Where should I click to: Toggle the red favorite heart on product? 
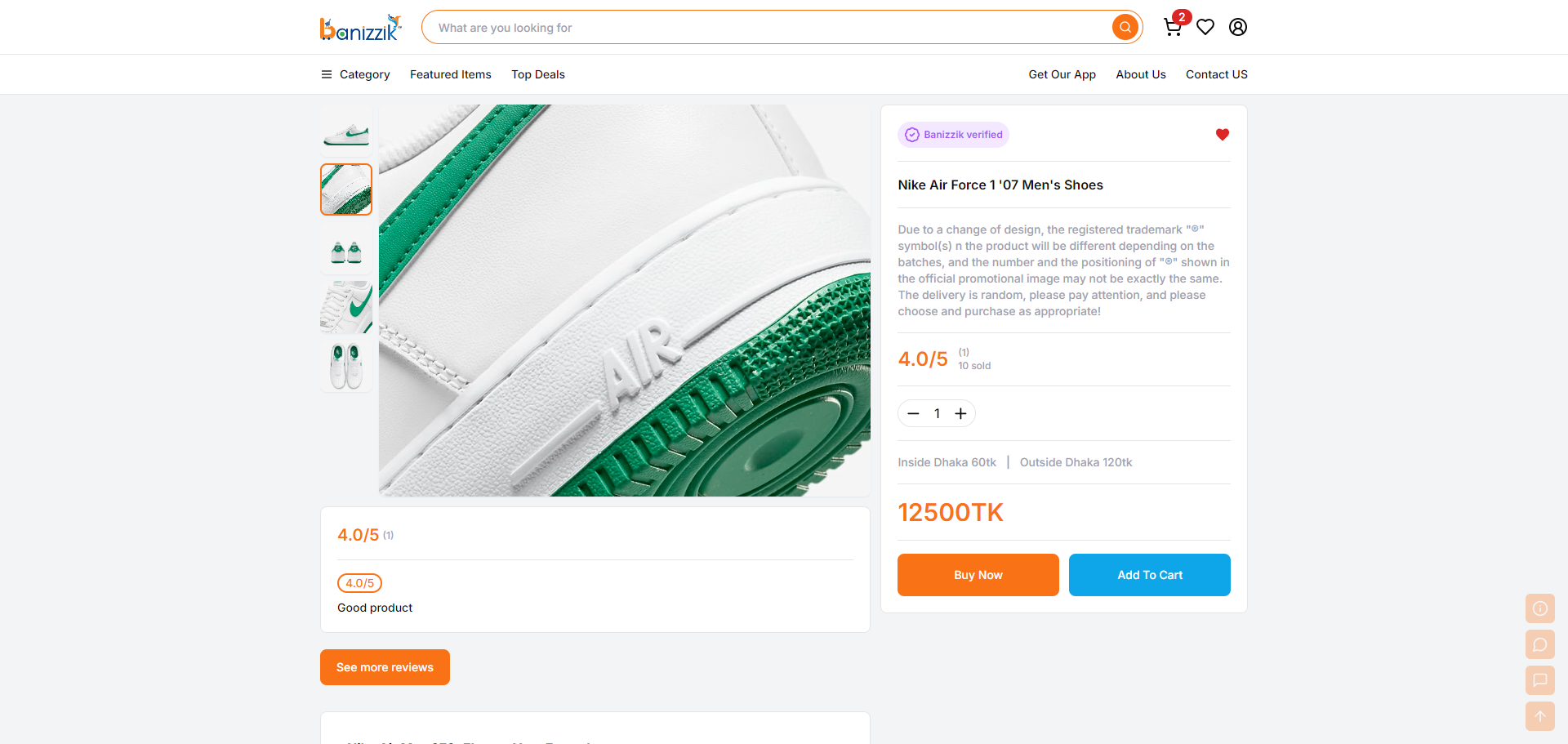point(1223,135)
